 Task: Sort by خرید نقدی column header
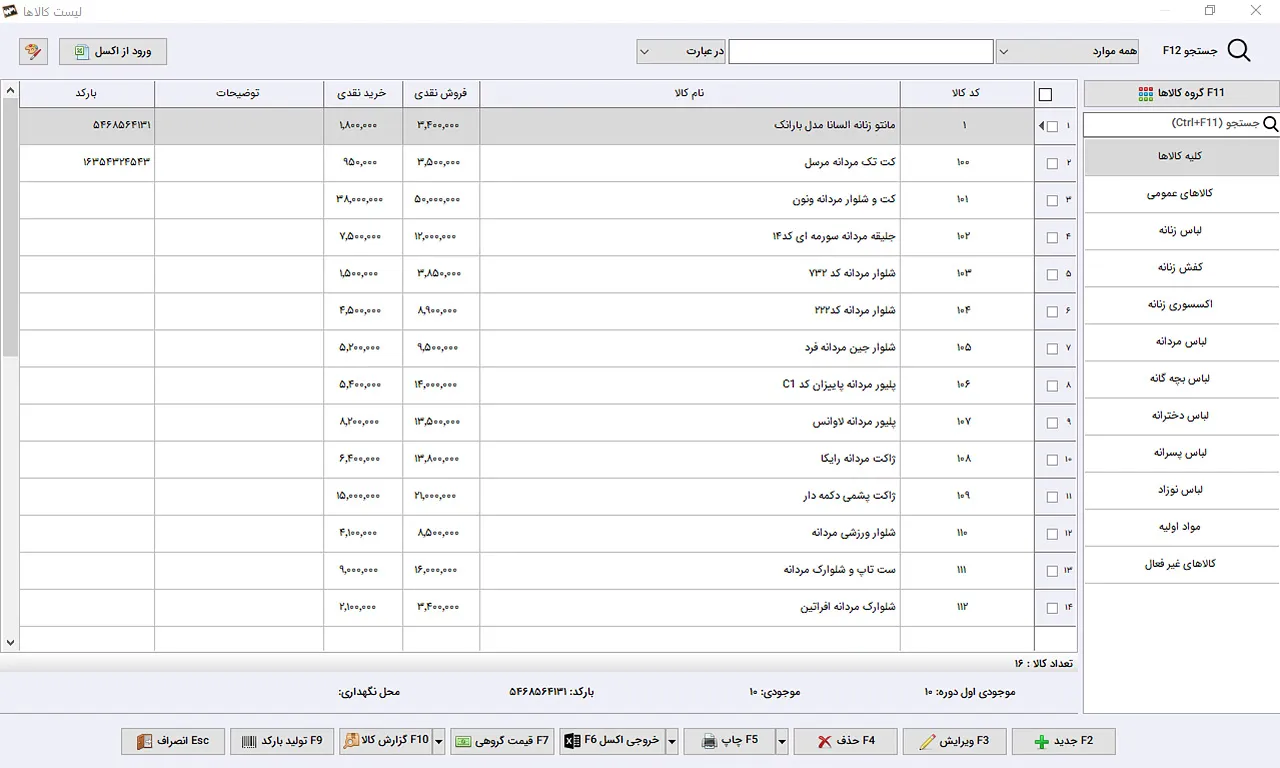click(x=363, y=94)
